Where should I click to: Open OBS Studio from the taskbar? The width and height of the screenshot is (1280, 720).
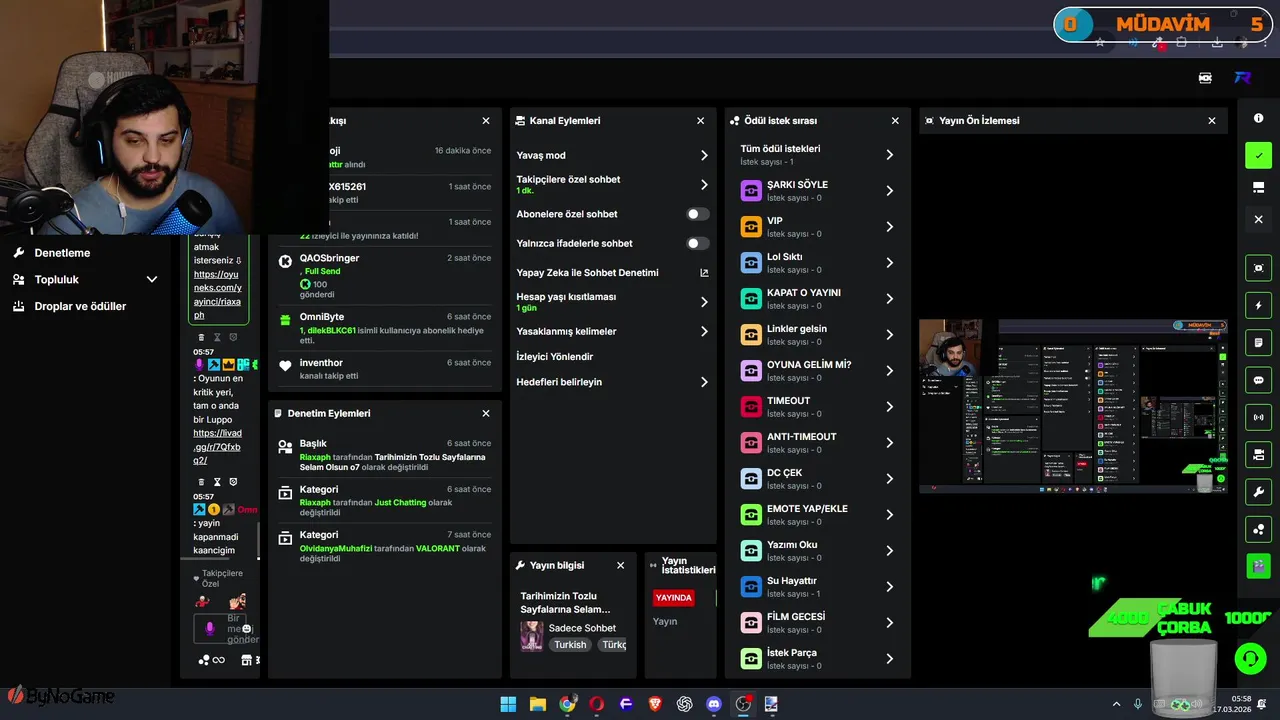pyautogui.click(x=743, y=704)
